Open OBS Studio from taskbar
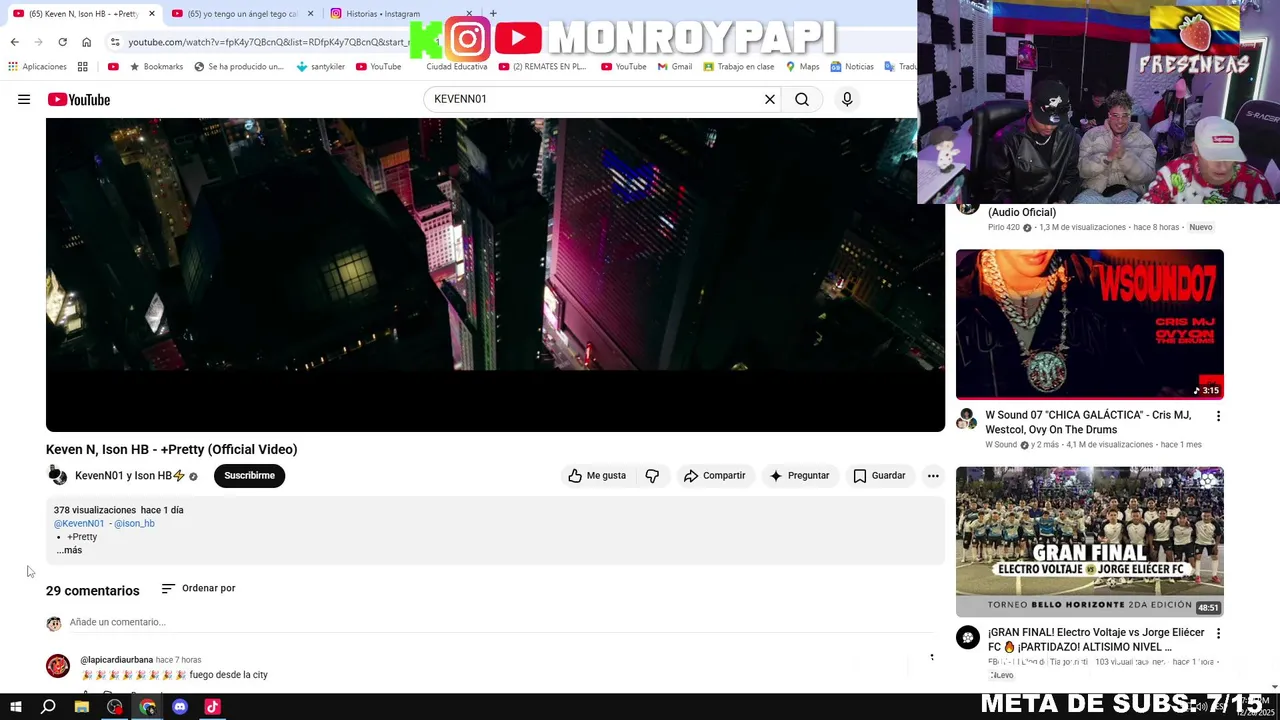This screenshot has height=720, width=1280. pyautogui.click(x=115, y=706)
